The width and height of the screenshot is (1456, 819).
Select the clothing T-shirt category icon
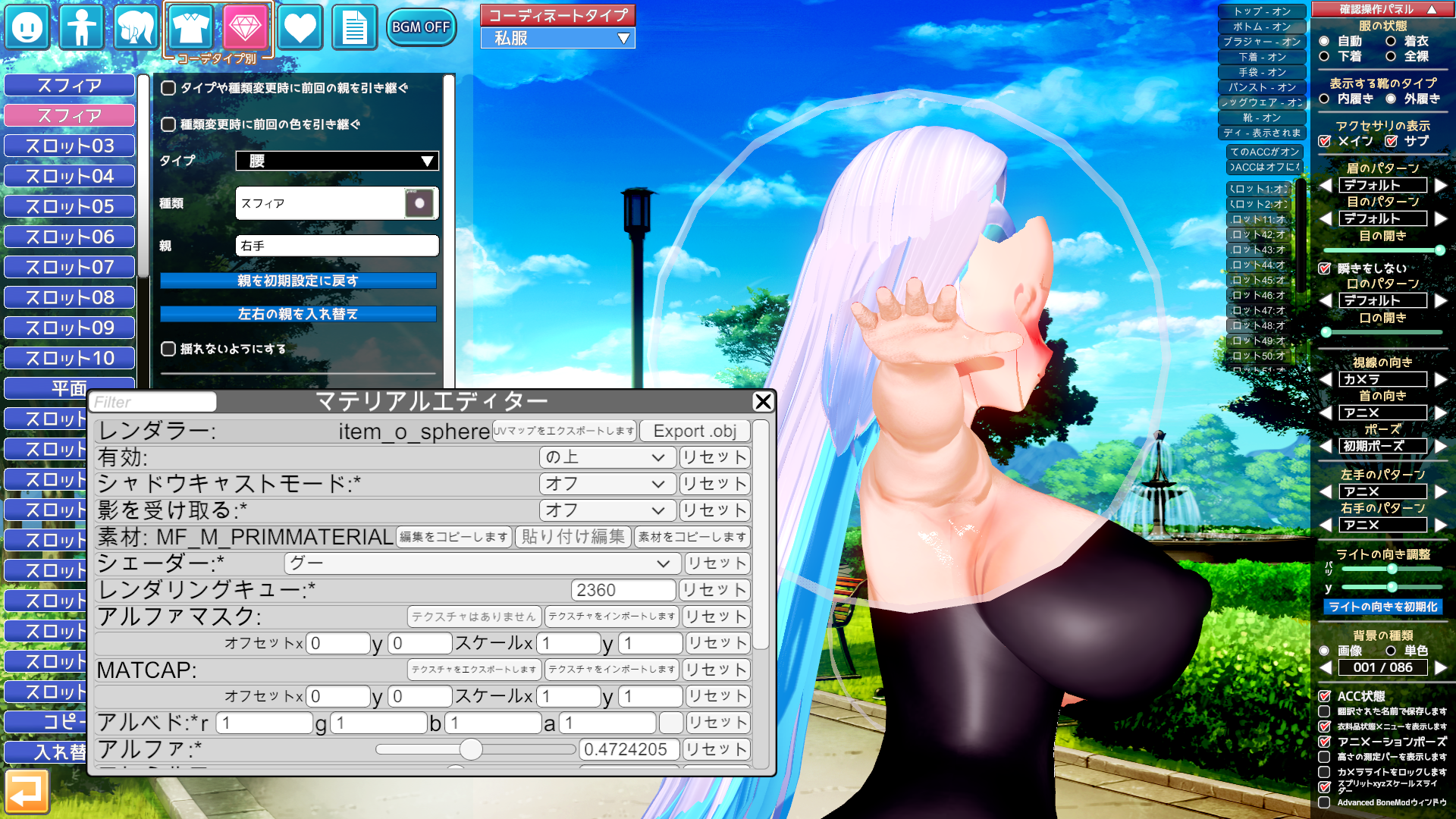190,27
